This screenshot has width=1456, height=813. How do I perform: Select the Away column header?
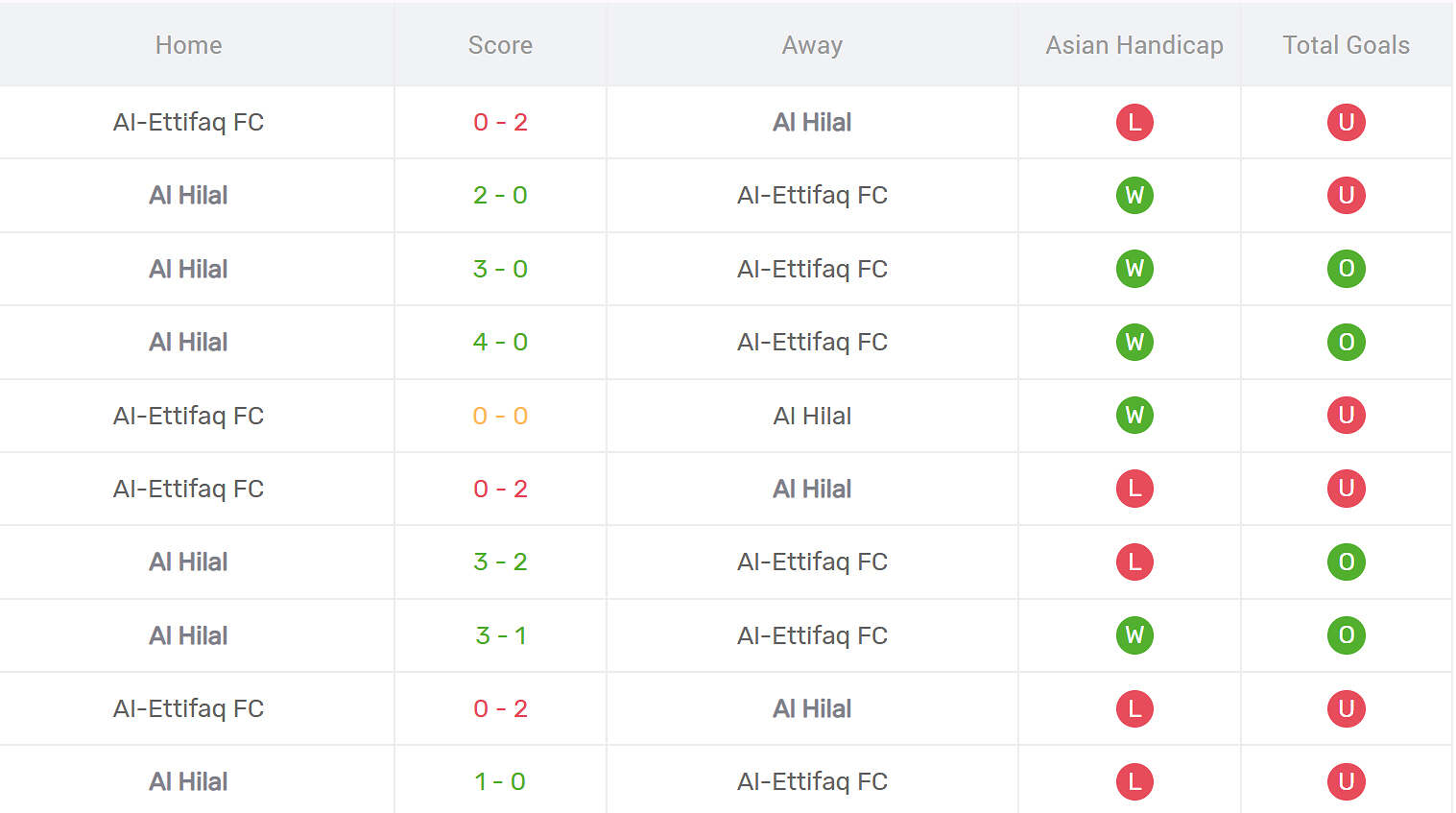pyautogui.click(x=812, y=45)
